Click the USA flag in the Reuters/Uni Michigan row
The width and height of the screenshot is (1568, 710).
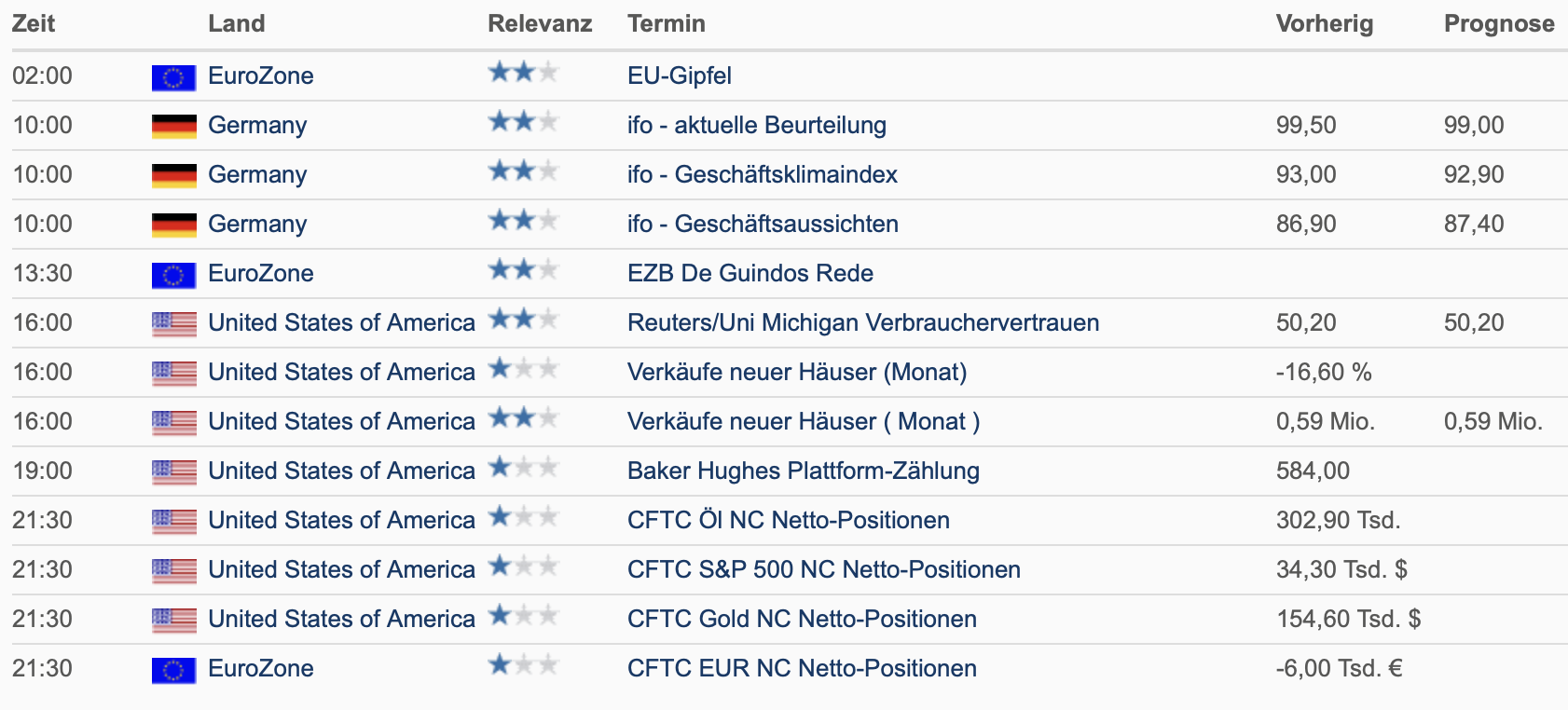point(174,324)
